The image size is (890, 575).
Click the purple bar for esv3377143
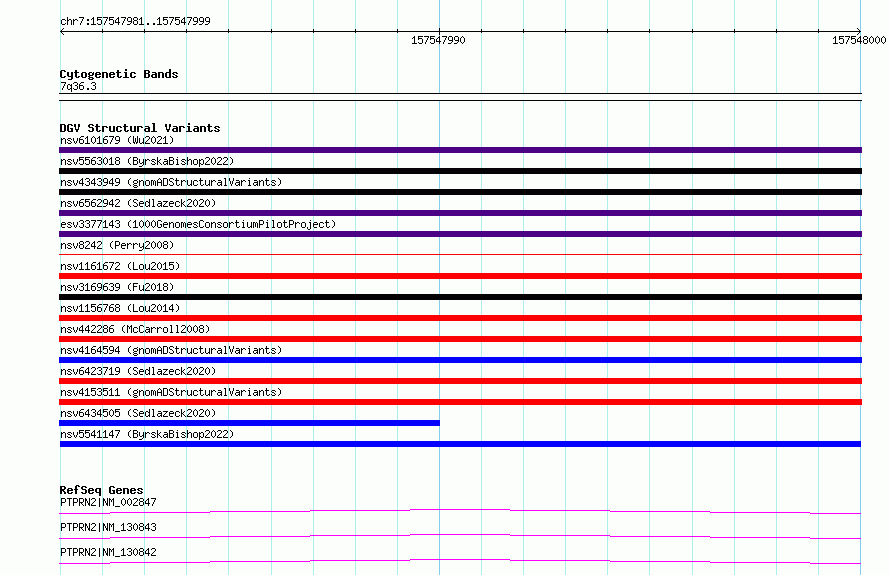[460, 234]
